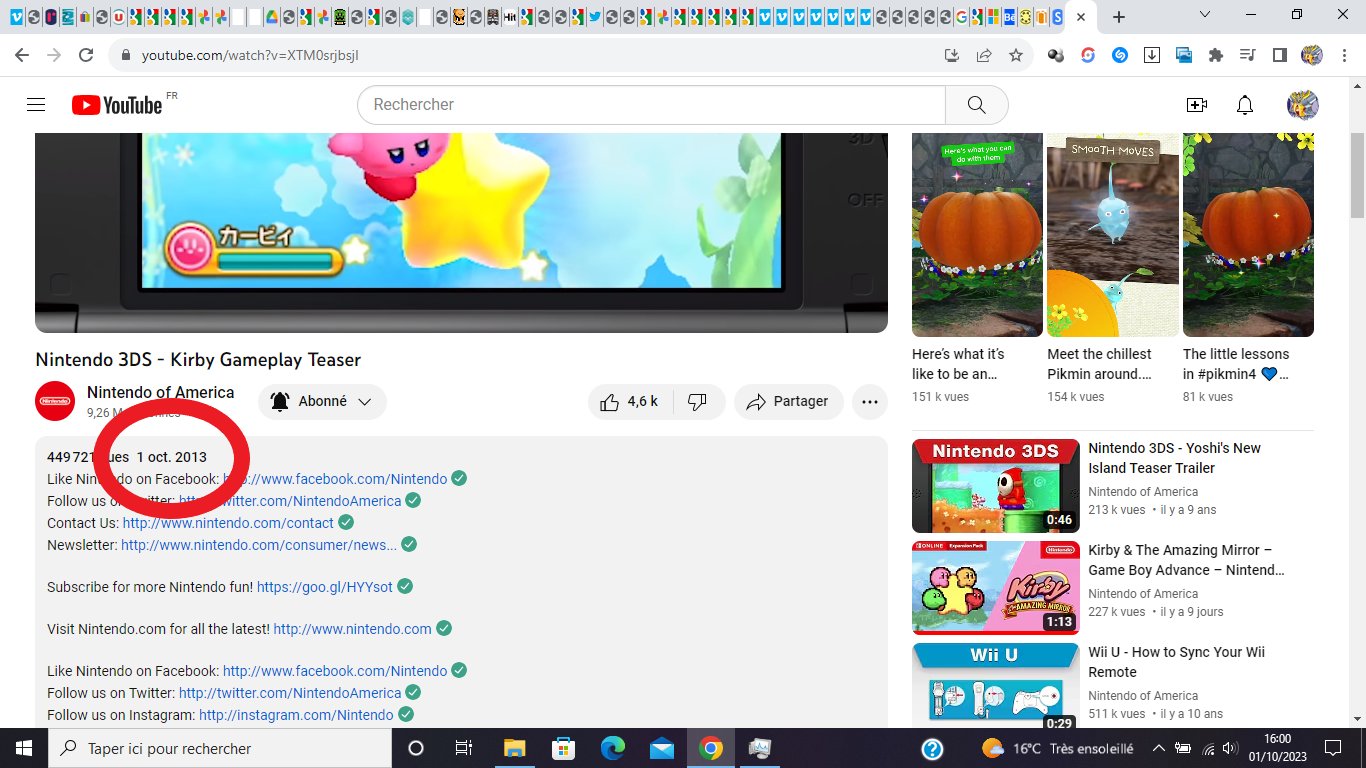
Task: Click the address bar URL
Action: 250,55
